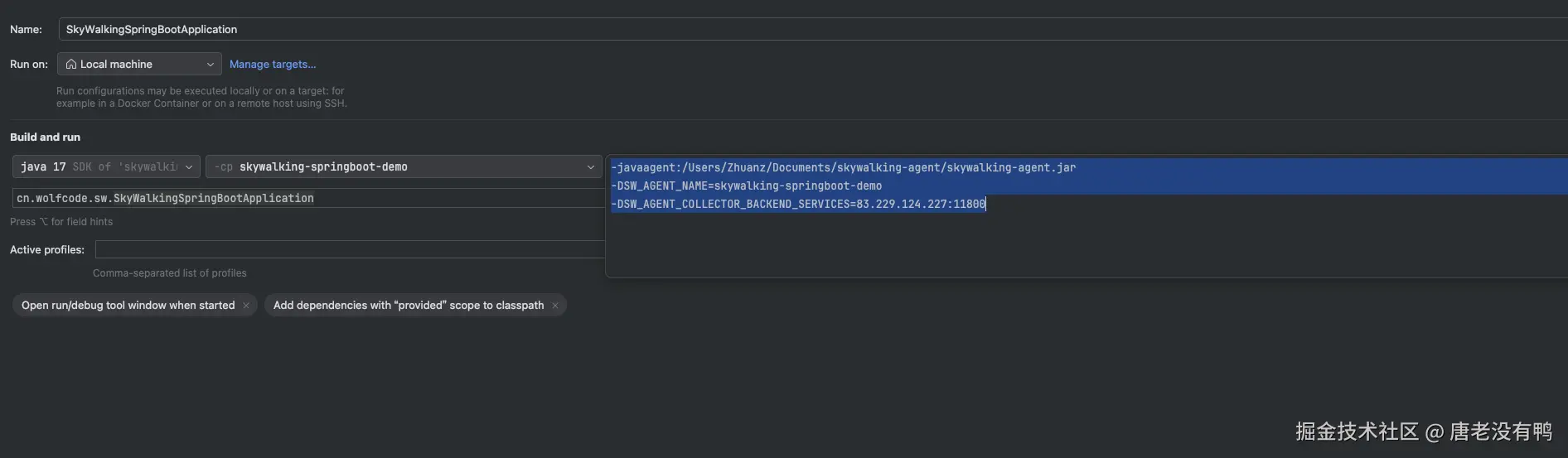Click the "Build and run" section heading
This screenshot has width=1568, height=458.
tap(46, 137)
